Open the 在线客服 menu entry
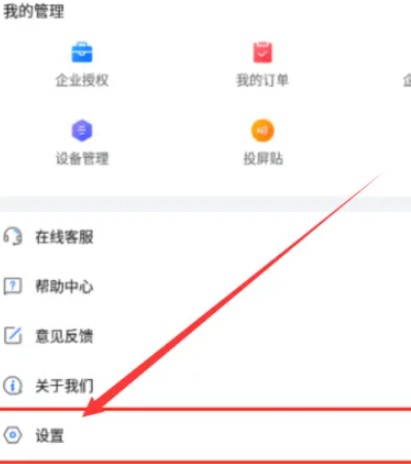 pyautogui.click(x=205, y=237)
